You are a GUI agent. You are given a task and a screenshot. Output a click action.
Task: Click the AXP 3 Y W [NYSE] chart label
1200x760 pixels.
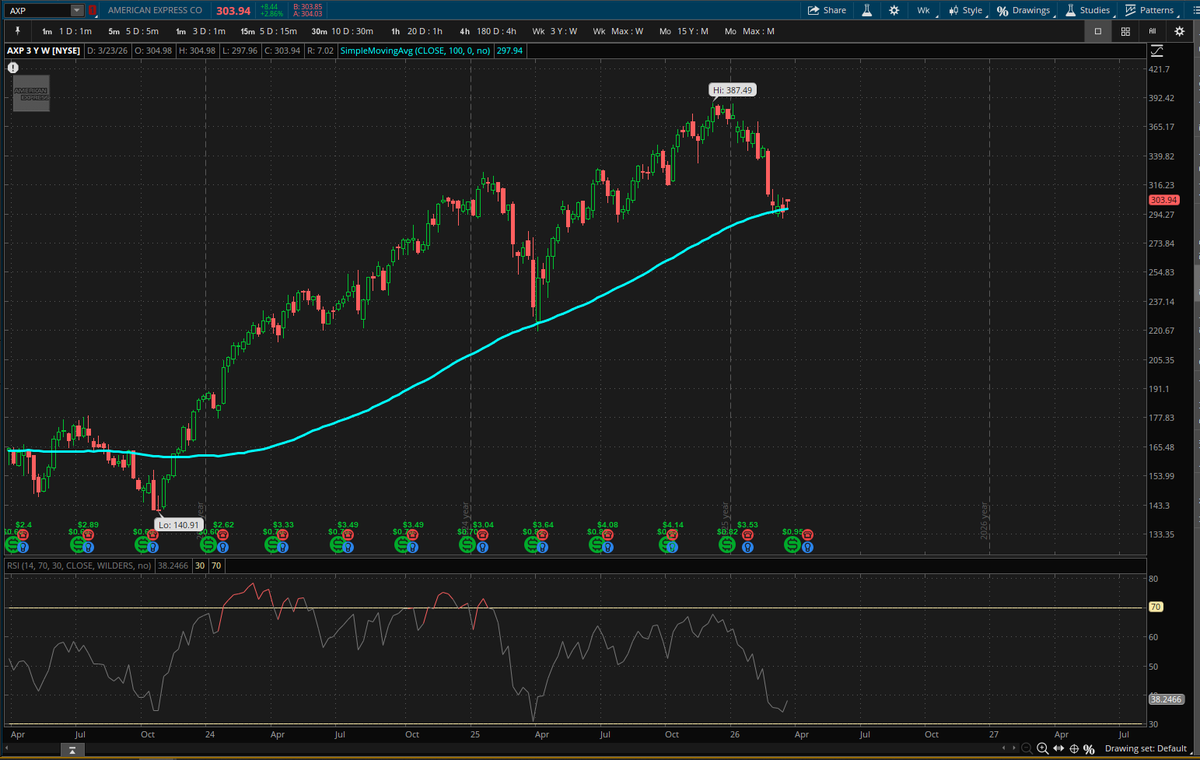(x=42, y=49)
